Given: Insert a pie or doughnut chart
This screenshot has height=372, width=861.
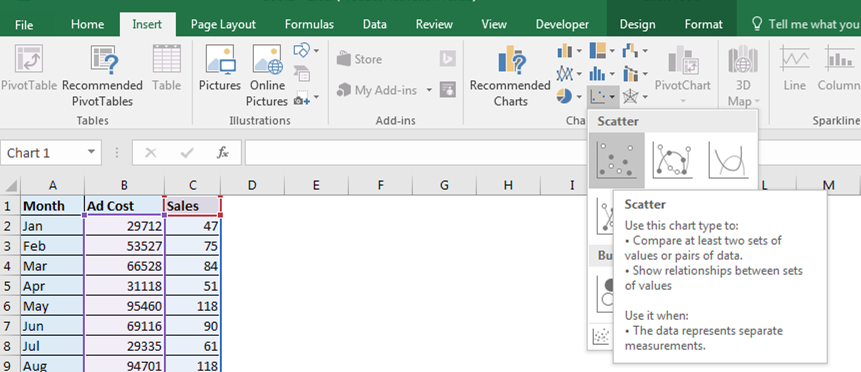Looking at the screenshot, I should (x=564, y=97).
